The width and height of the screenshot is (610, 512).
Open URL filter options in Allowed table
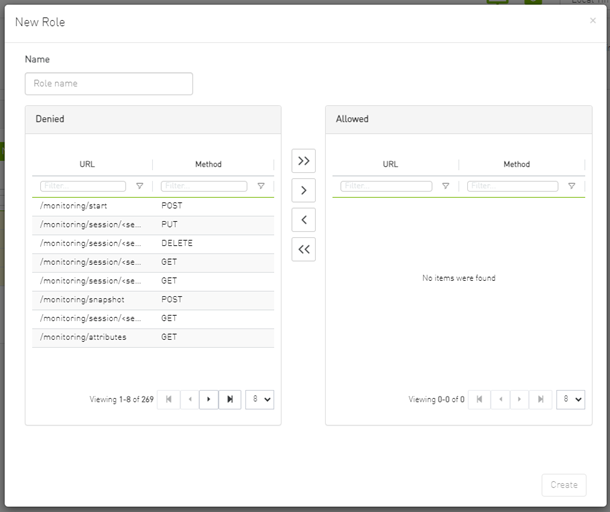tap(445, 186)
